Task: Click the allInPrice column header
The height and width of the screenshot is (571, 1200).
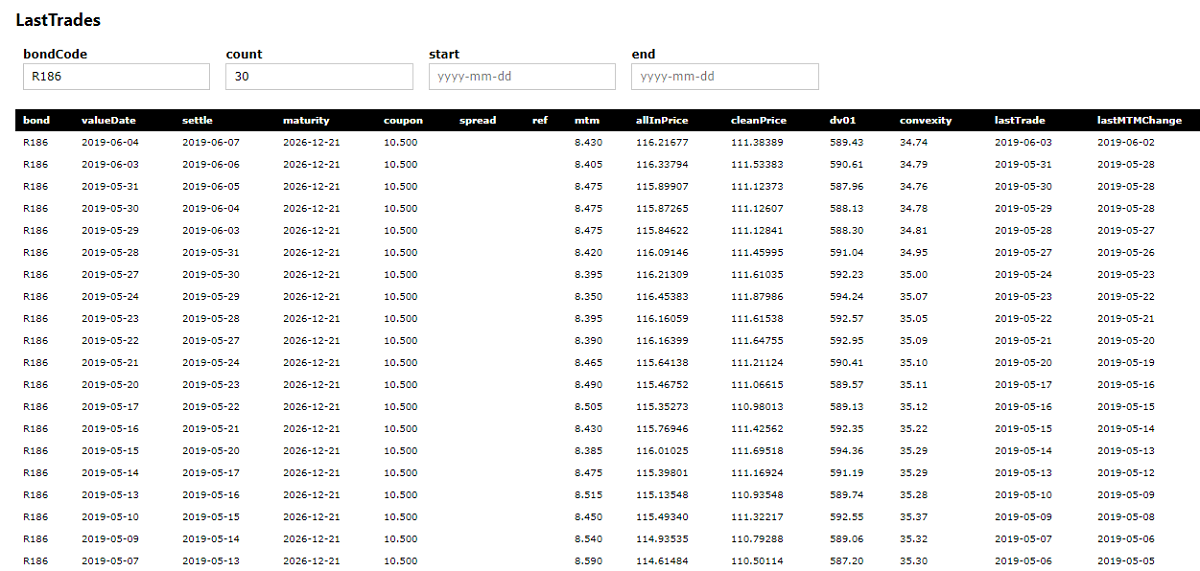Action: pyautogui.click(x=662, y=120)
